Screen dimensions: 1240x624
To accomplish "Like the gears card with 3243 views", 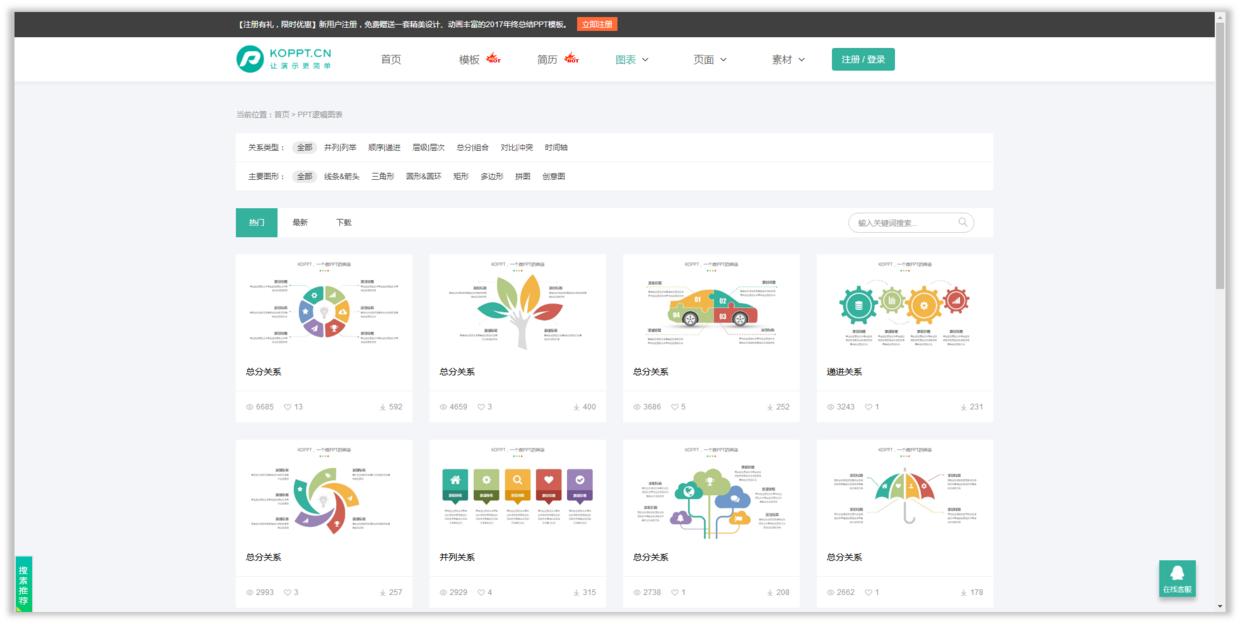I will 869,407.
